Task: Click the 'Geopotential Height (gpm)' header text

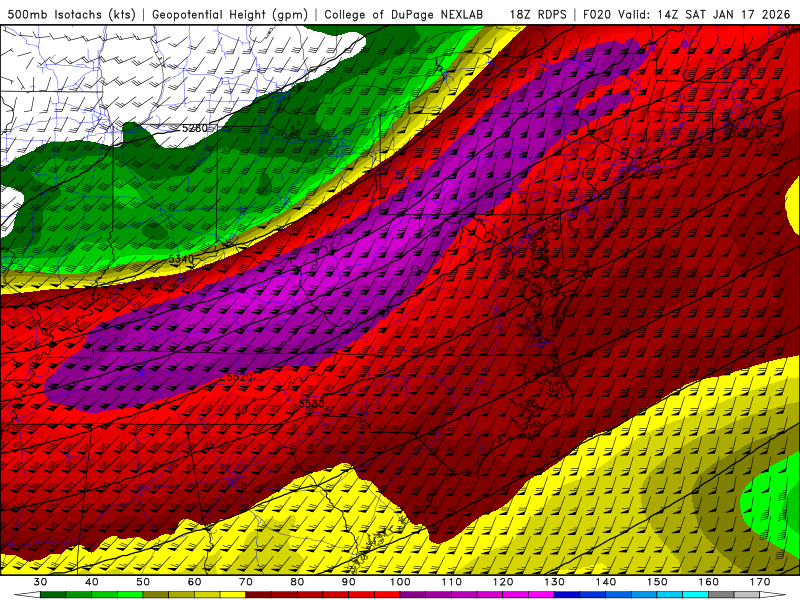Action: click(x=230, y=14)
